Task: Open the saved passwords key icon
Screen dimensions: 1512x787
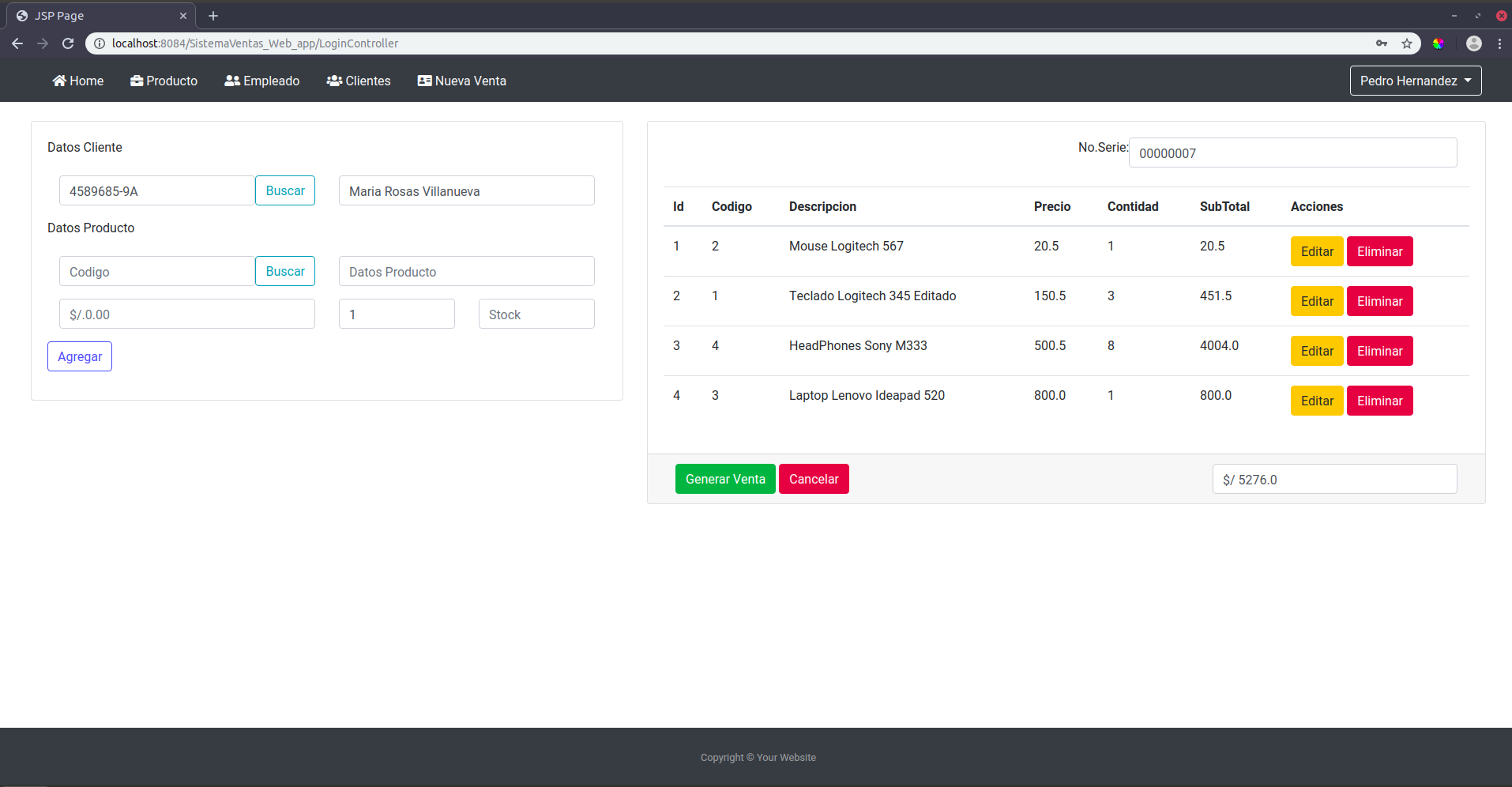Action: (x=1382, y=43)
